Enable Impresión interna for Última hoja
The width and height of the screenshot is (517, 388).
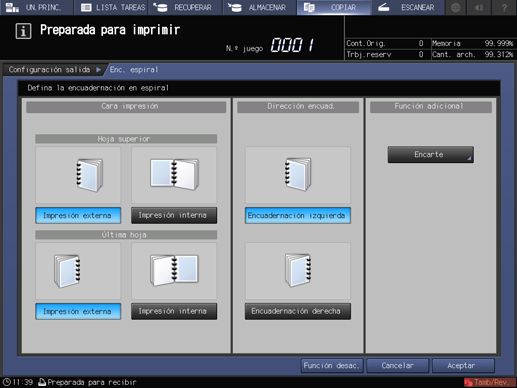click(174, 311)
